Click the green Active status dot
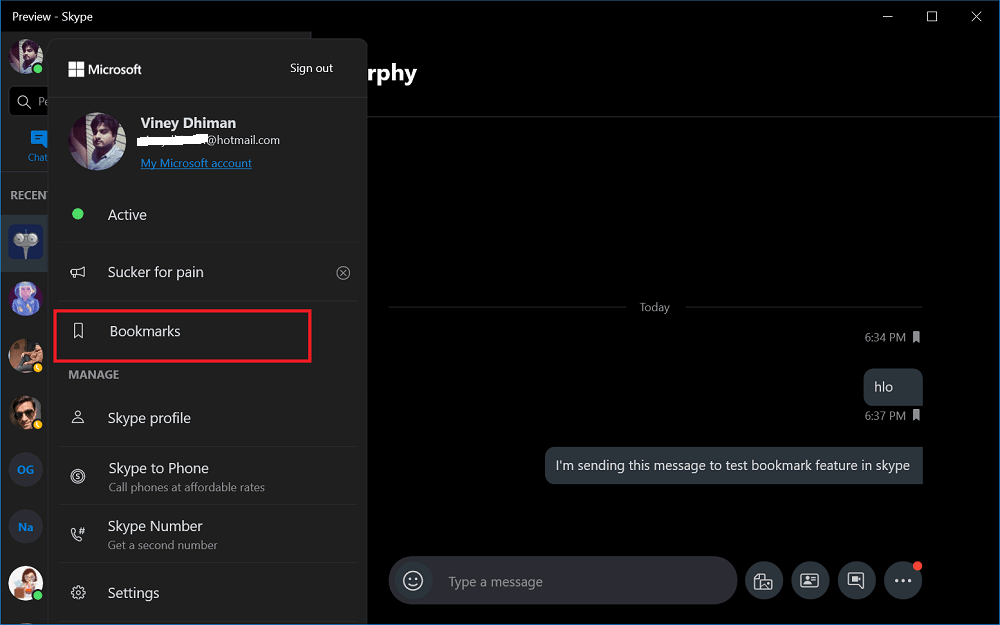The image size is (1000, 625). tap(78, 214)
